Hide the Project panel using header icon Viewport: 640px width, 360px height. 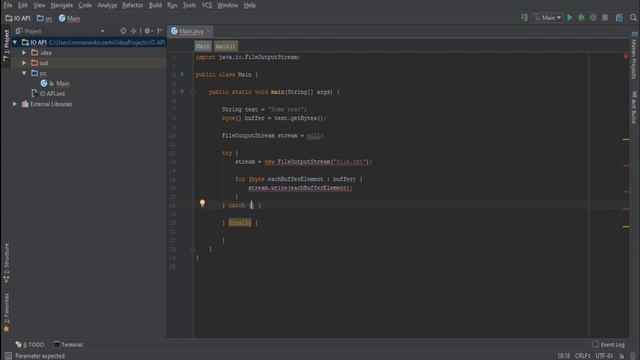(160, 31)
